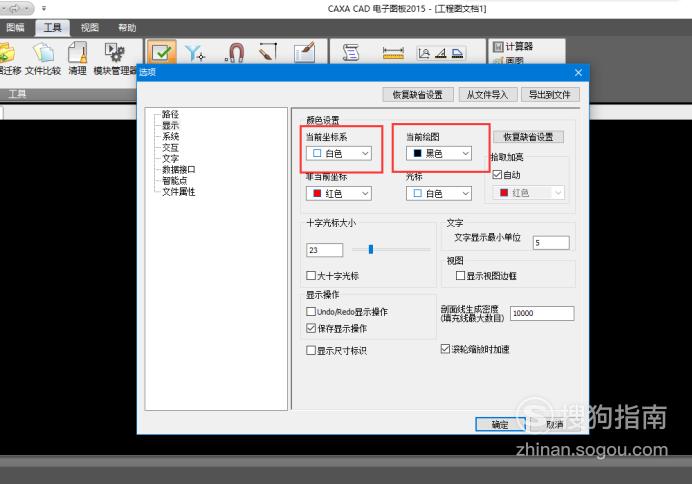Switch to the 视图 ribbon tab

coord(90,28)
